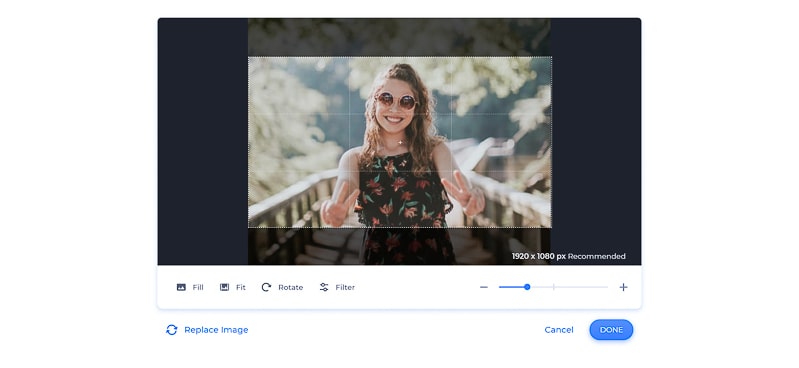Image resolution: width=799 pixels, height=368 pixels.
Task: Select the Rotate text label
Action: tap(290, 287)
